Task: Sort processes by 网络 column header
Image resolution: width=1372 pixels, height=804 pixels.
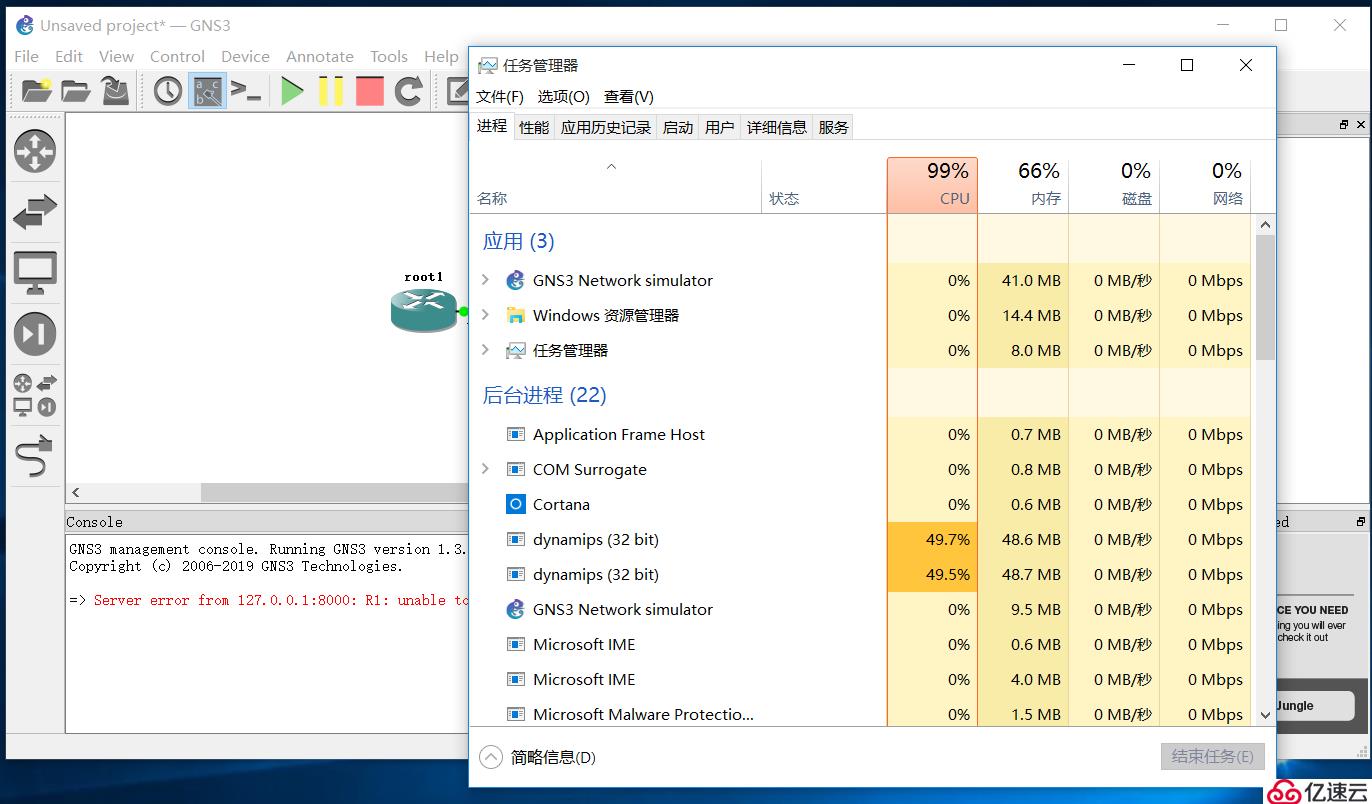Action: (1205, 185)
